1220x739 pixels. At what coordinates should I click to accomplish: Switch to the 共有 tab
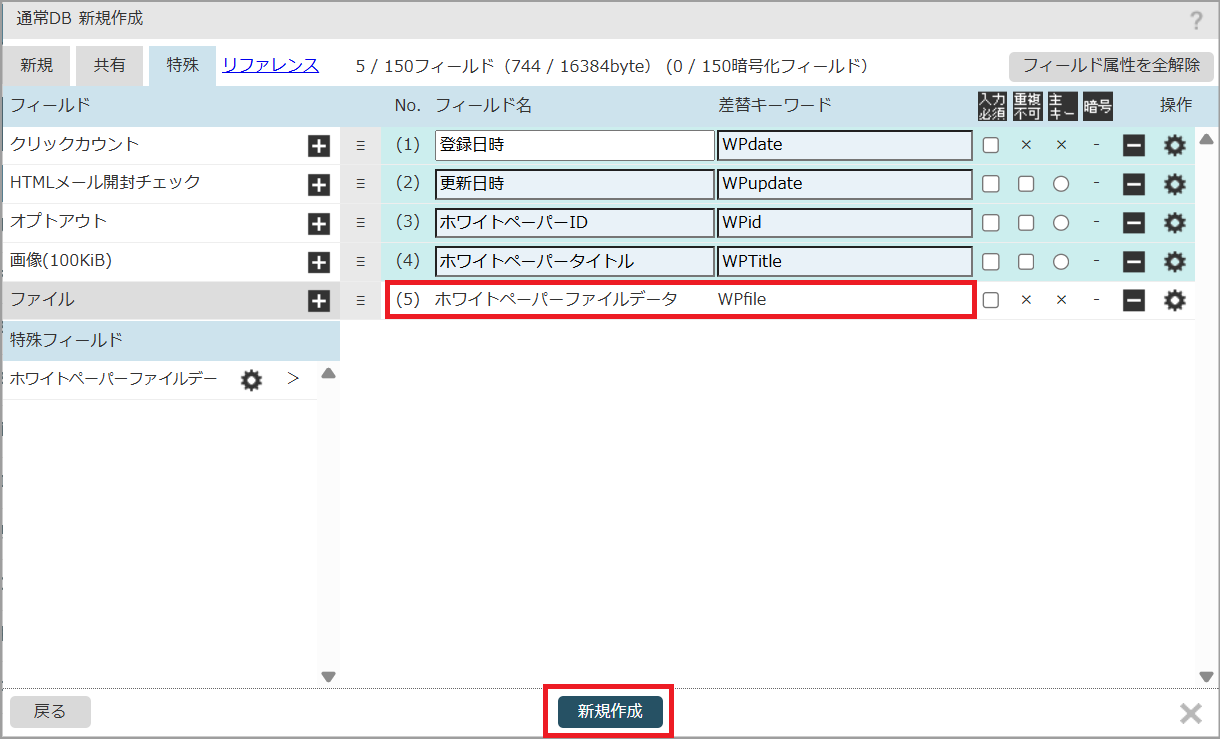pyautogui.click(x=110, y=66)
